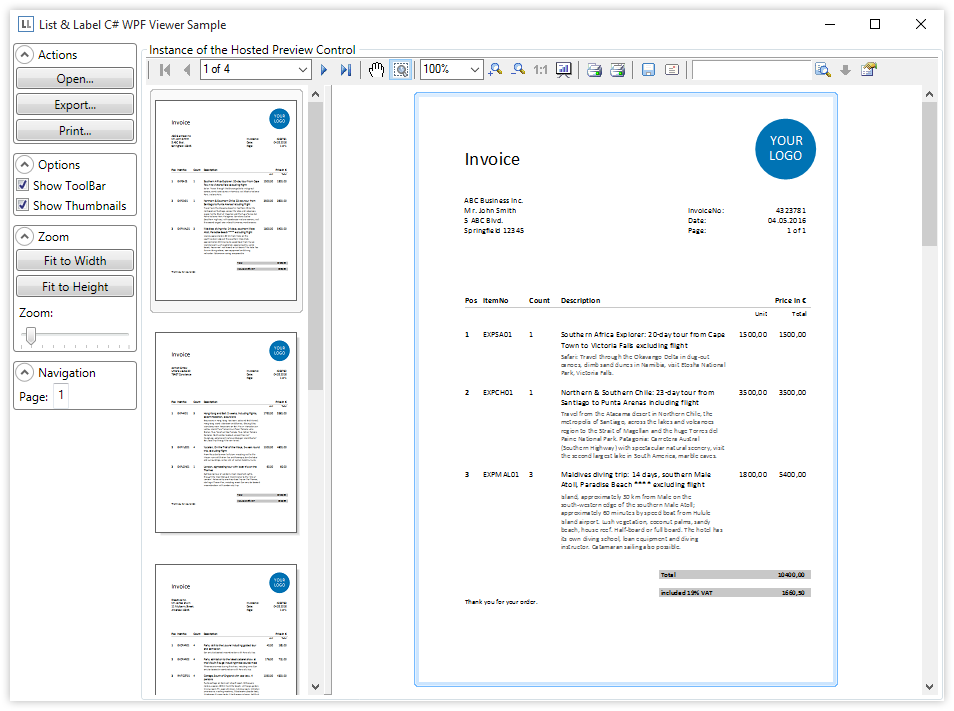This screenshot has width=954, height=711.
Task: Click the zoom out magnifier icon
Action: pos(518,70)
